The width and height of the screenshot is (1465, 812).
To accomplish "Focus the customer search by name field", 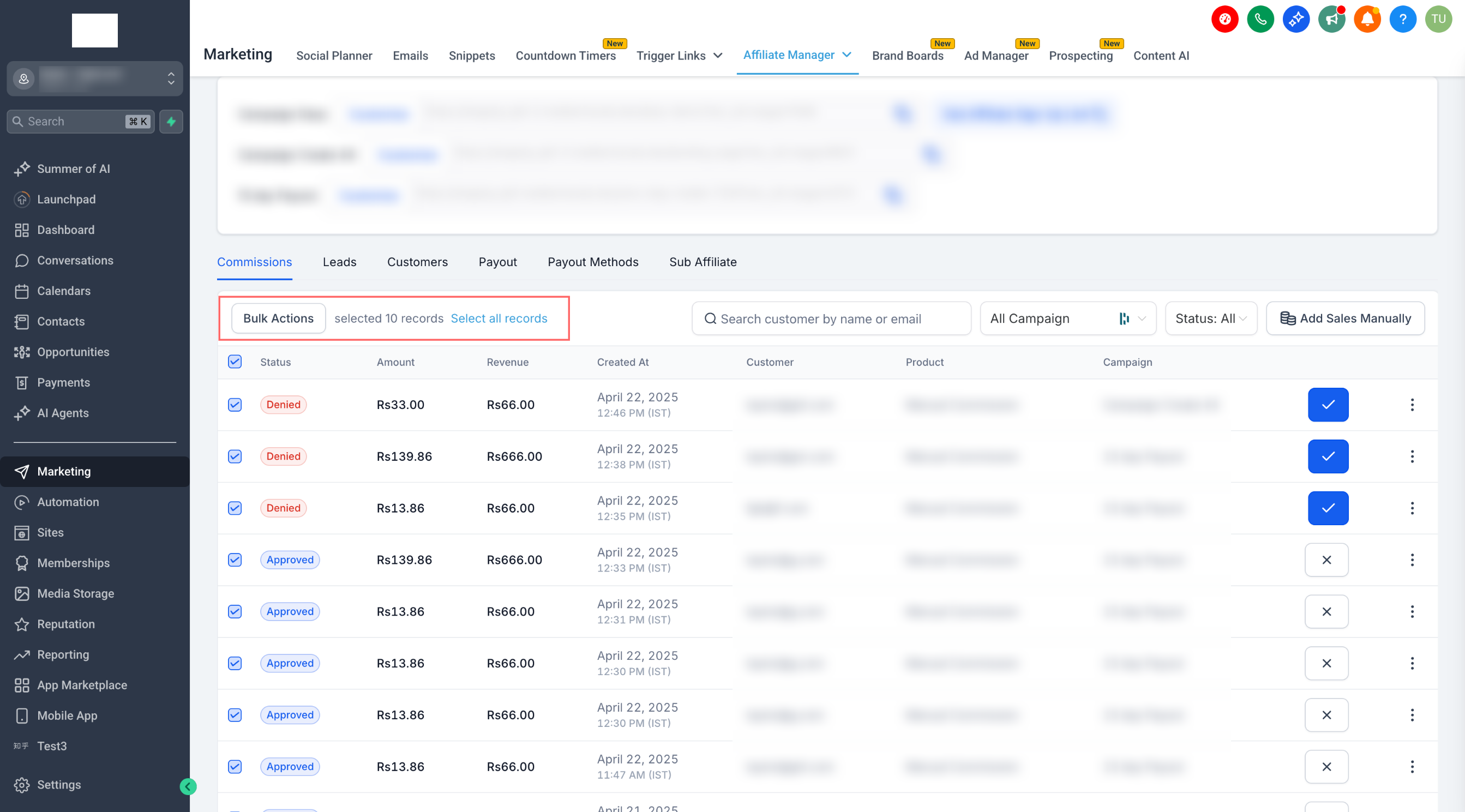I will [x=830, y=319].
